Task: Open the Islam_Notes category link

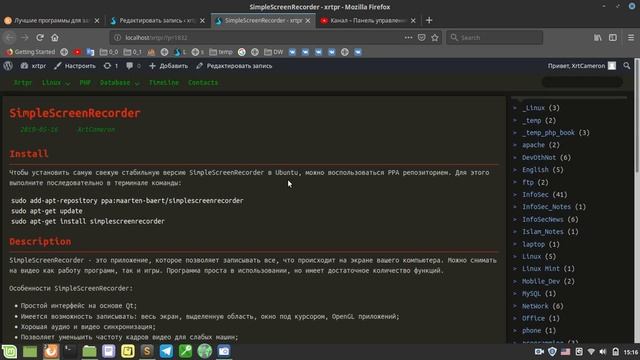Action: (542, 232)
